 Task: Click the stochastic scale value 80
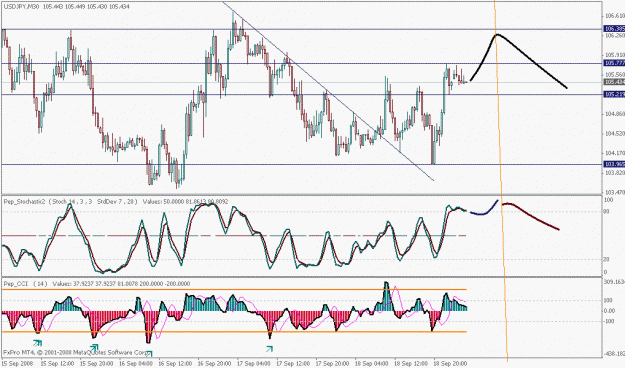click(x=607, y=212)
